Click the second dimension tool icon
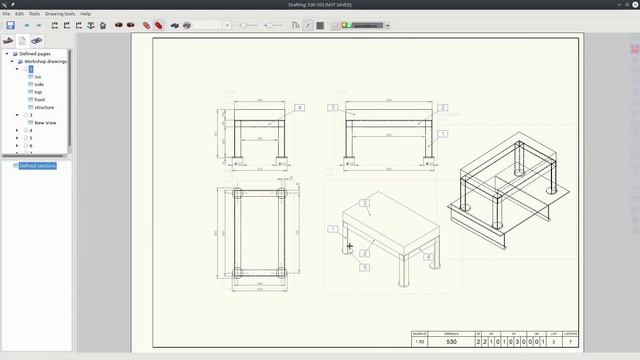This screenshot has width=640, height=360. click(67, 25)
